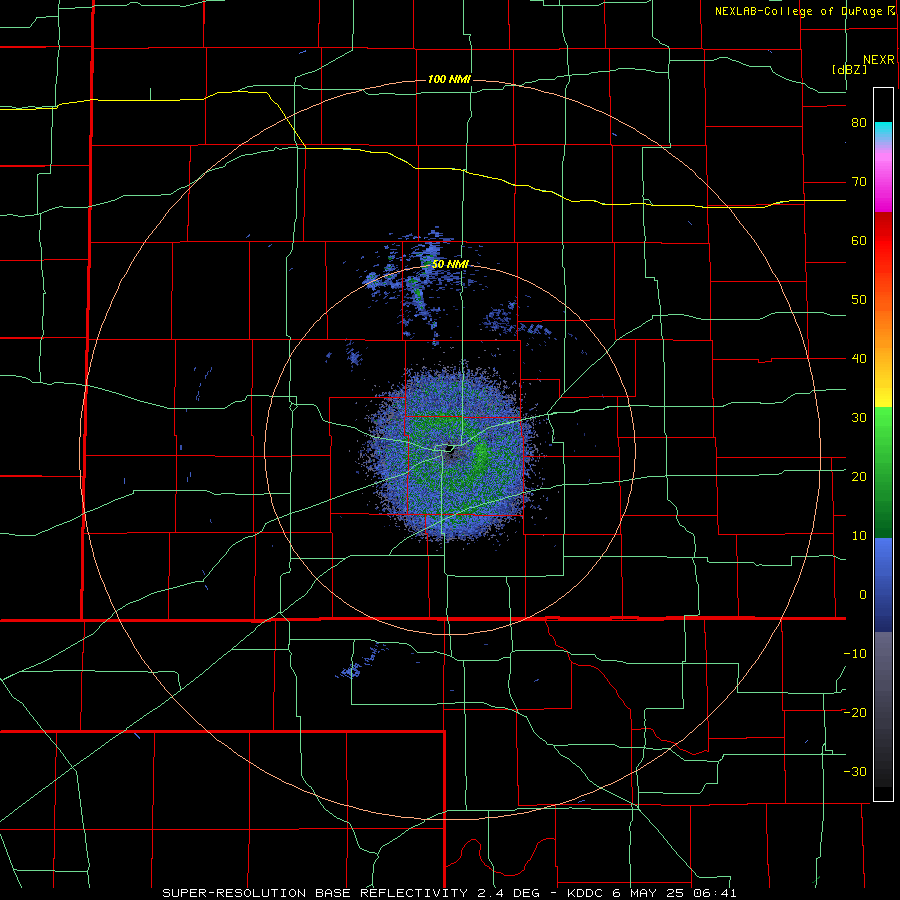The image size is (900, 900).
Task: Click the 50 value on the dBZ scale
Action: coord(859,300)
